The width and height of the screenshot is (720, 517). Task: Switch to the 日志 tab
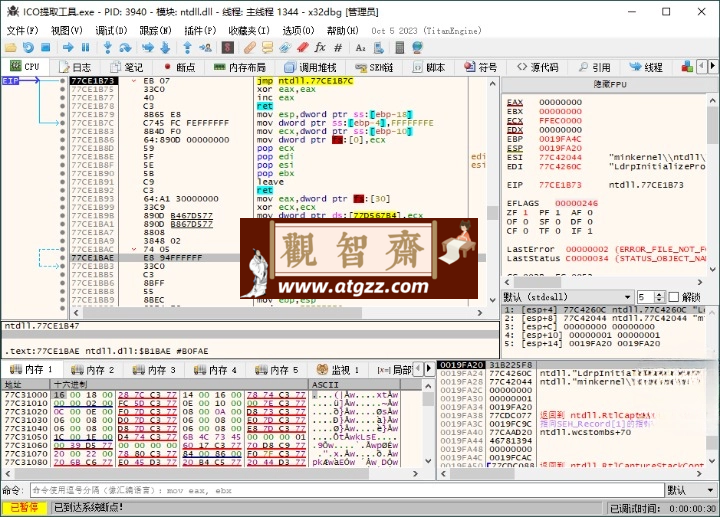pos(75,67)
